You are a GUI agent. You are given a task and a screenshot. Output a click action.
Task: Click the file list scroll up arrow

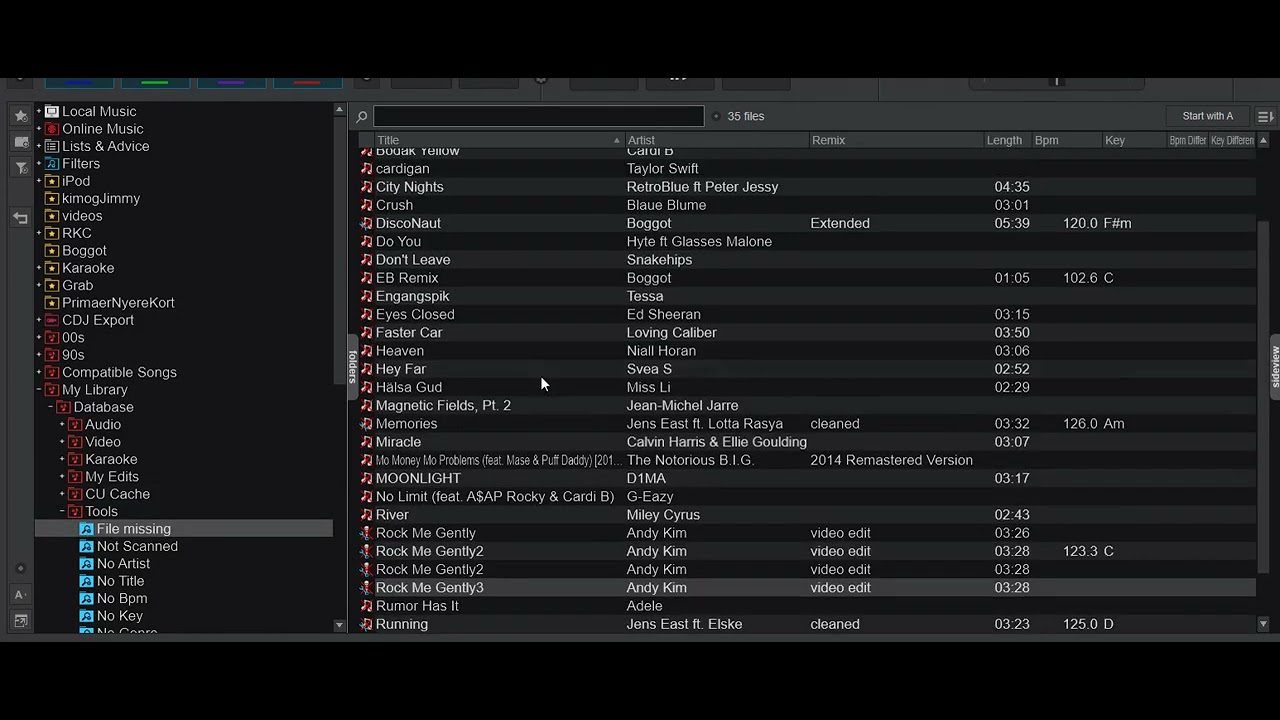pos(1263,141)
